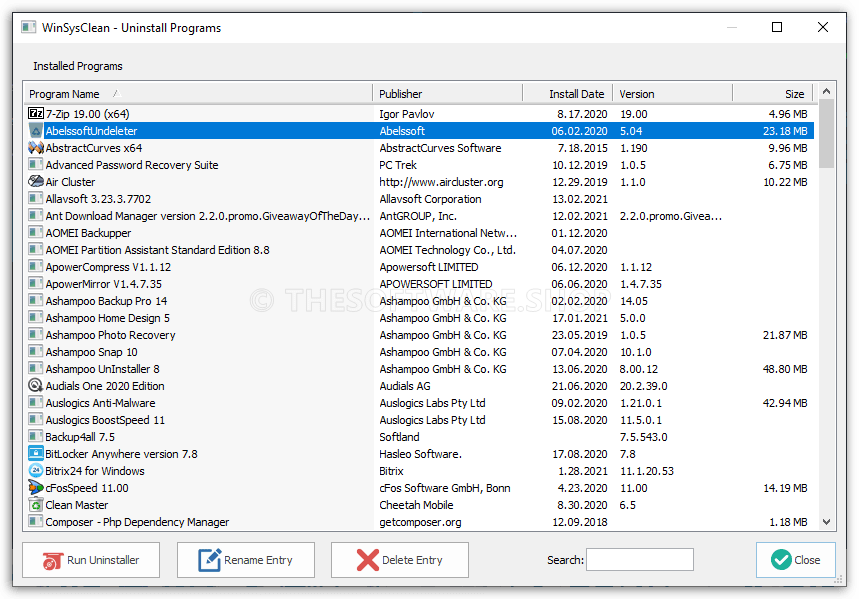The image size is (859, 599).
Task: Select the BitLocker Anywhere version 7.8 entry
Action: pyautogui.click(x=421, y=453)
